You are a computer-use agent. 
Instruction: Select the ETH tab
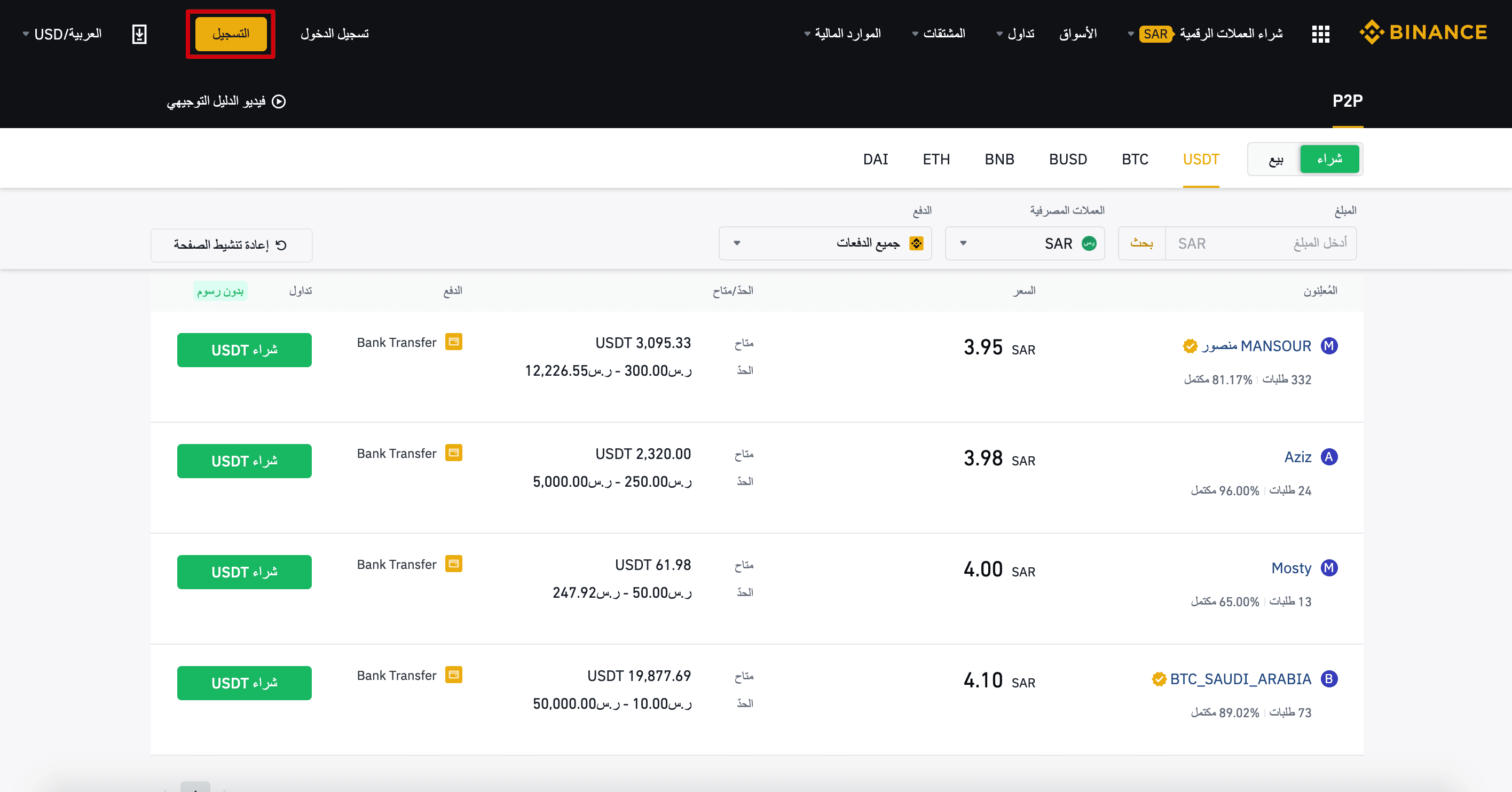pyautogui.click(x=936, y=160)
